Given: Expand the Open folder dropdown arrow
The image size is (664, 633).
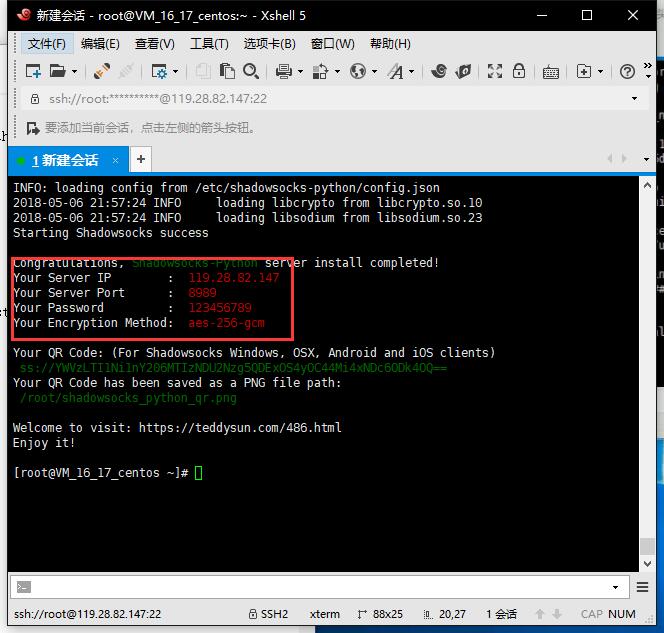Looking at the screenshot, I should coord(75,71).
